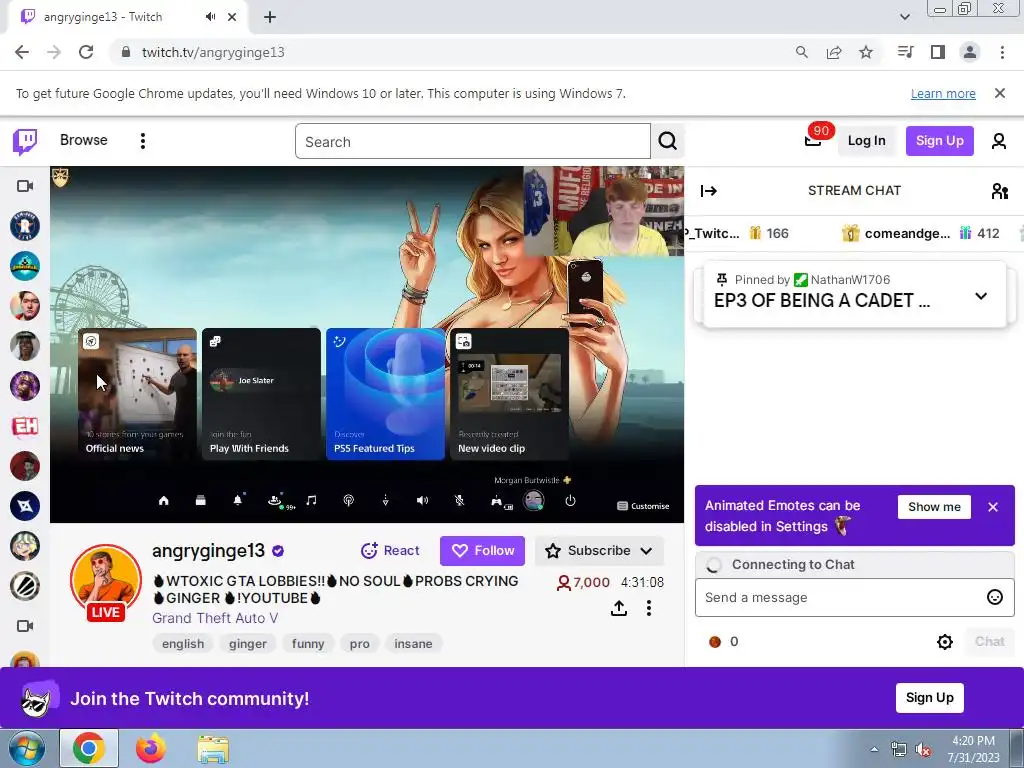Click the New video clip card
Screen dimensions: 1024x768
coord(509,394)
